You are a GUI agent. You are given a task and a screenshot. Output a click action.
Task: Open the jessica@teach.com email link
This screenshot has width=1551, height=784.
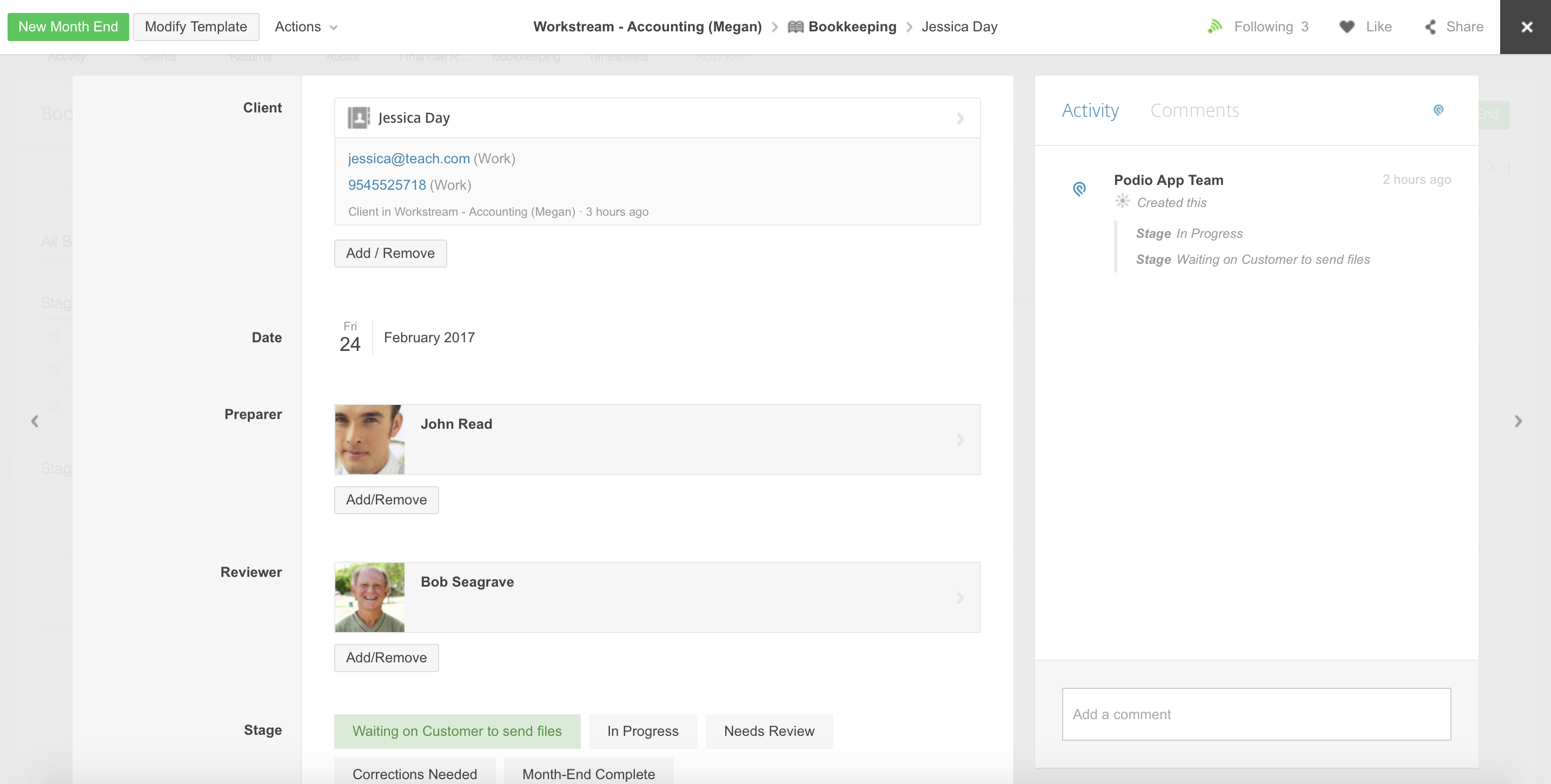(x=408, y=158)
